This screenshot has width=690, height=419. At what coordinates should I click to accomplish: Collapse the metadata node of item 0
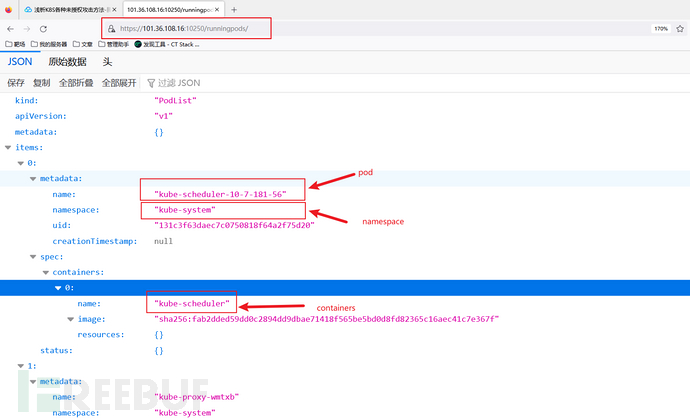pyautogui.click(x=33, y=178)
